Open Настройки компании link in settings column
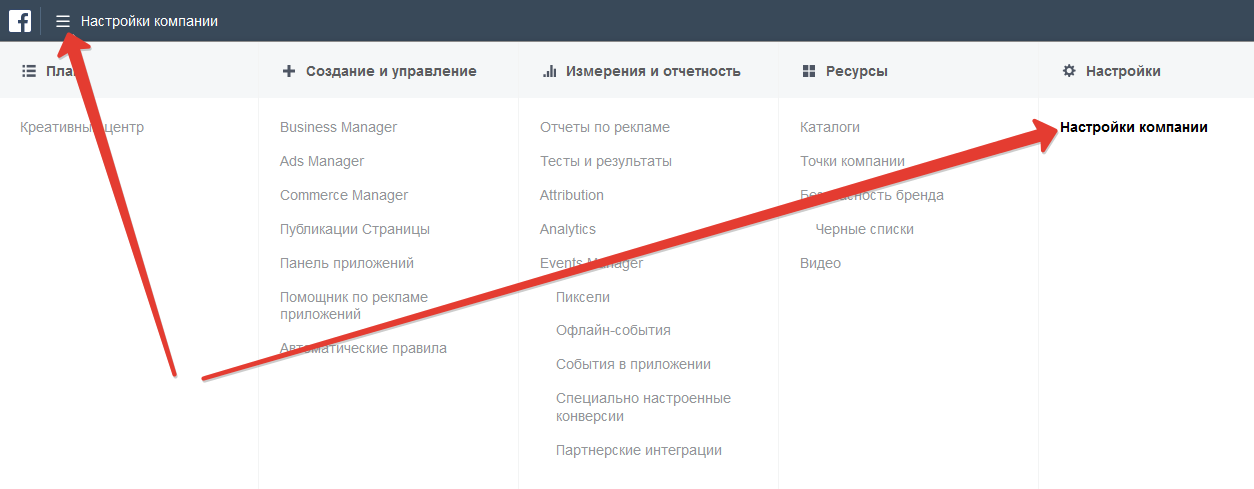This screenshot has height=489, width=1254. [1133, 127]
